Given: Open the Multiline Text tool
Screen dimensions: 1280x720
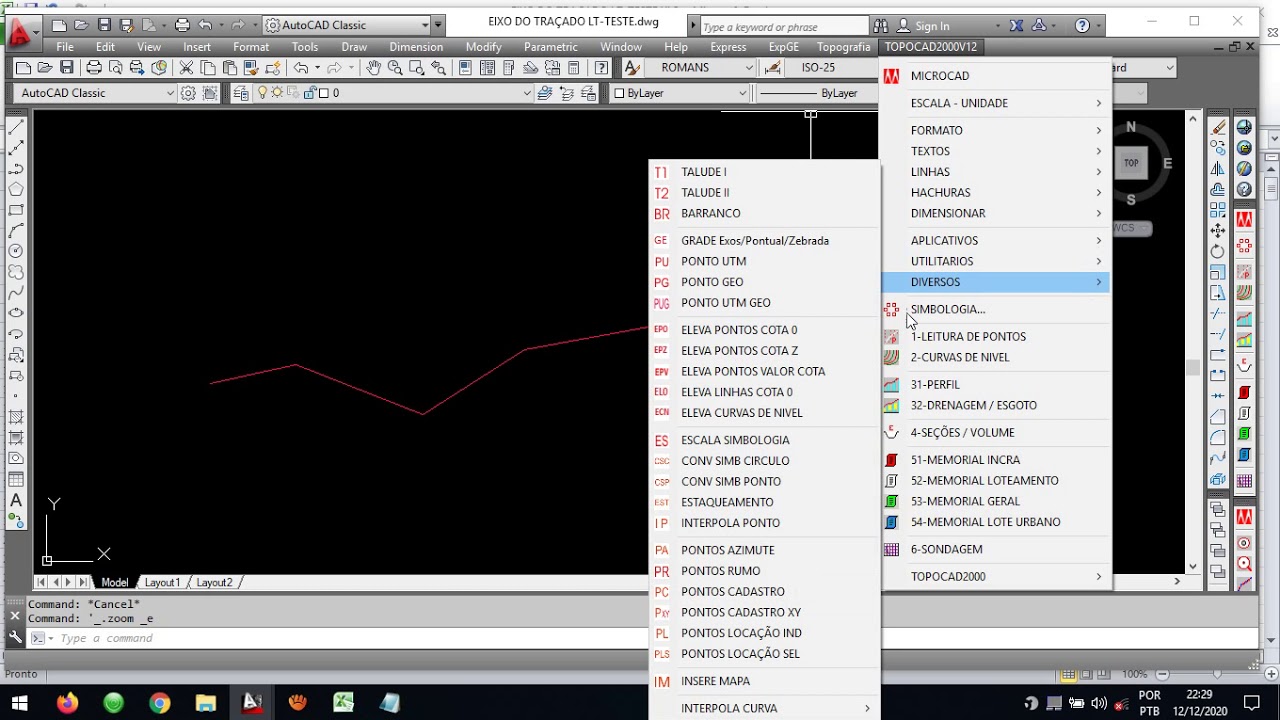Looking at the screenshot, I should point(16,500).
